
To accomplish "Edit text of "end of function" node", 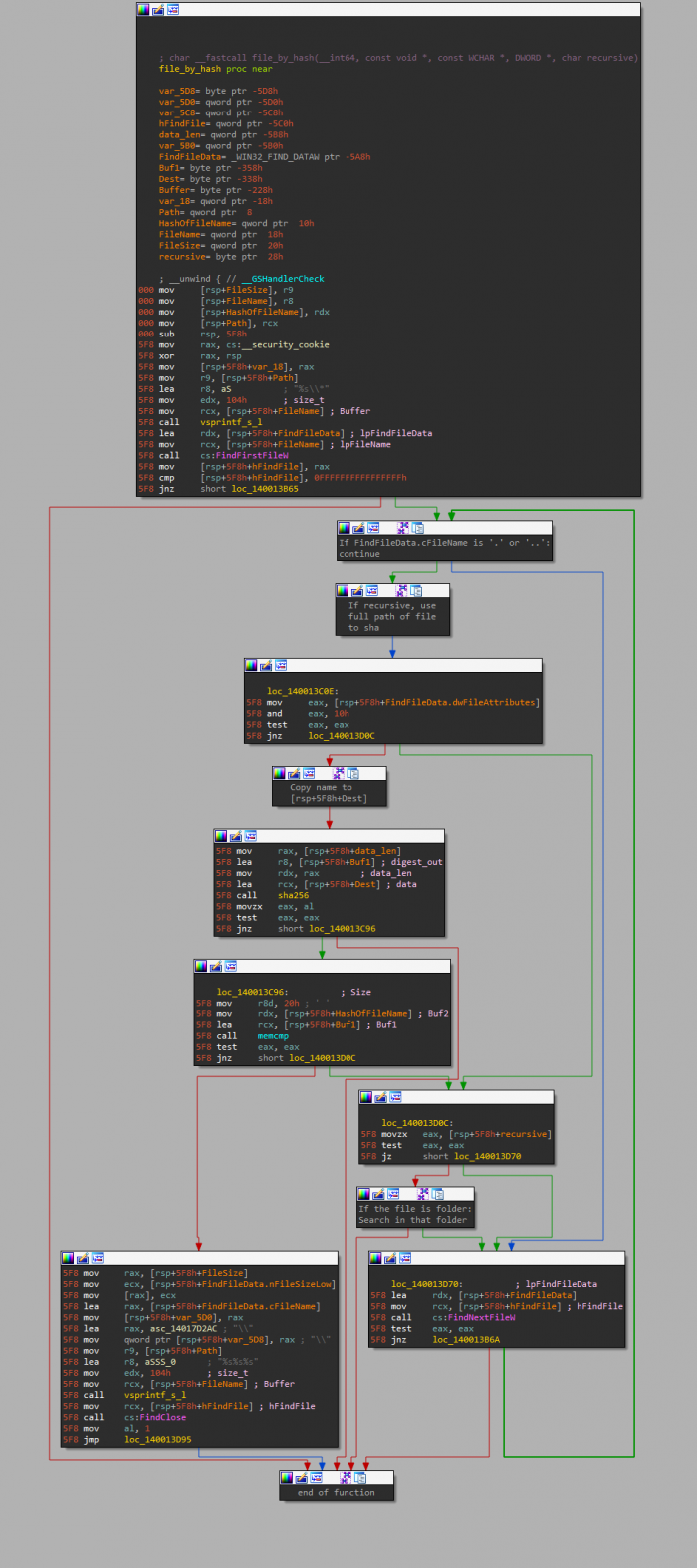I will point(301,1478).
